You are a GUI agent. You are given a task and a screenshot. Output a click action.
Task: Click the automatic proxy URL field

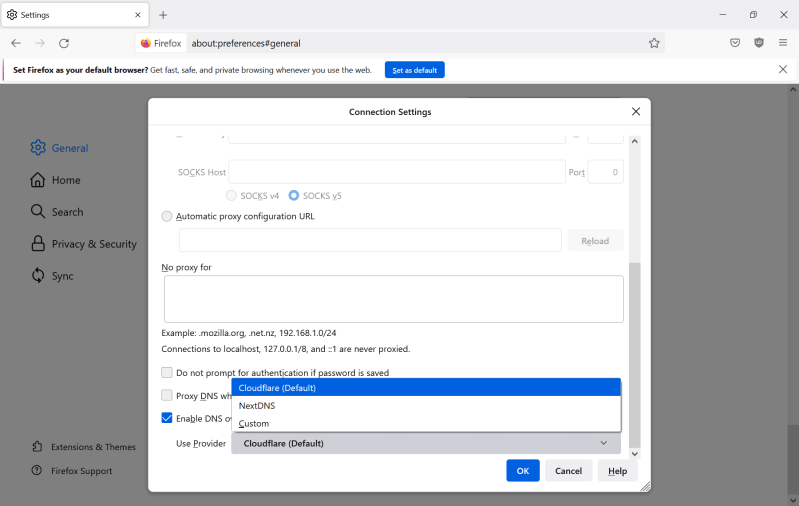[370, 241]
